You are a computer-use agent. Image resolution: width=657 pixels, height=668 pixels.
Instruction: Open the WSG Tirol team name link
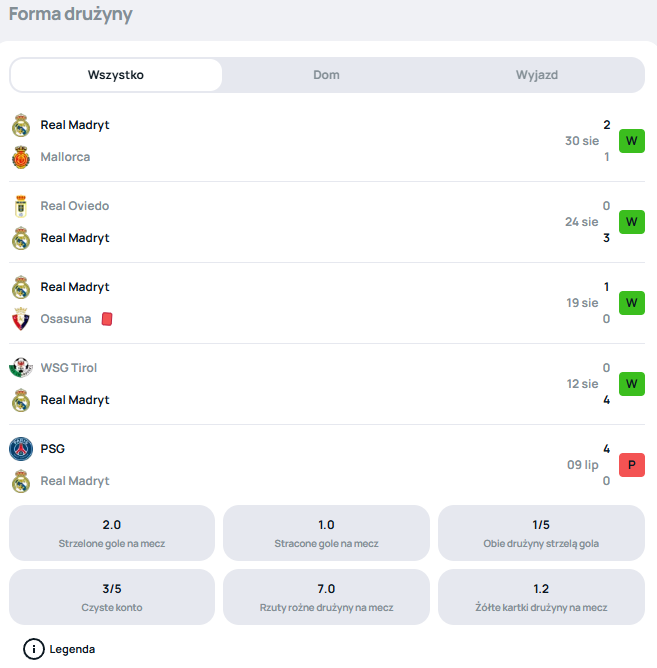(69, 368)
